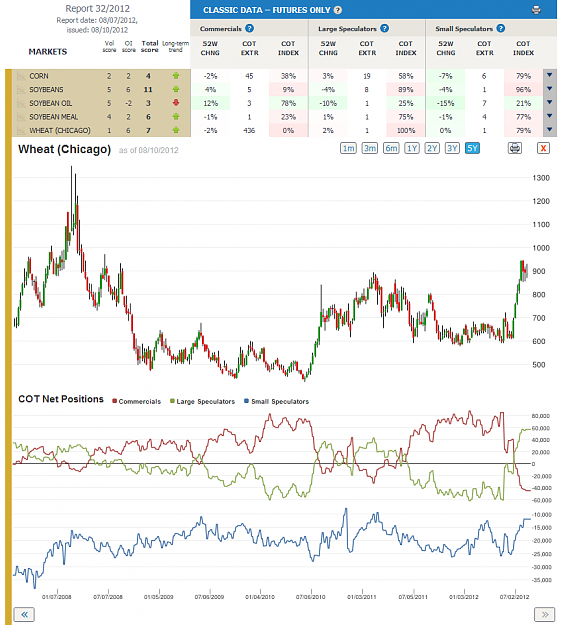Screen dimensions: 563x625
Task: Expand the CORN row dropdown arrow
Action: tap(549, 75)
